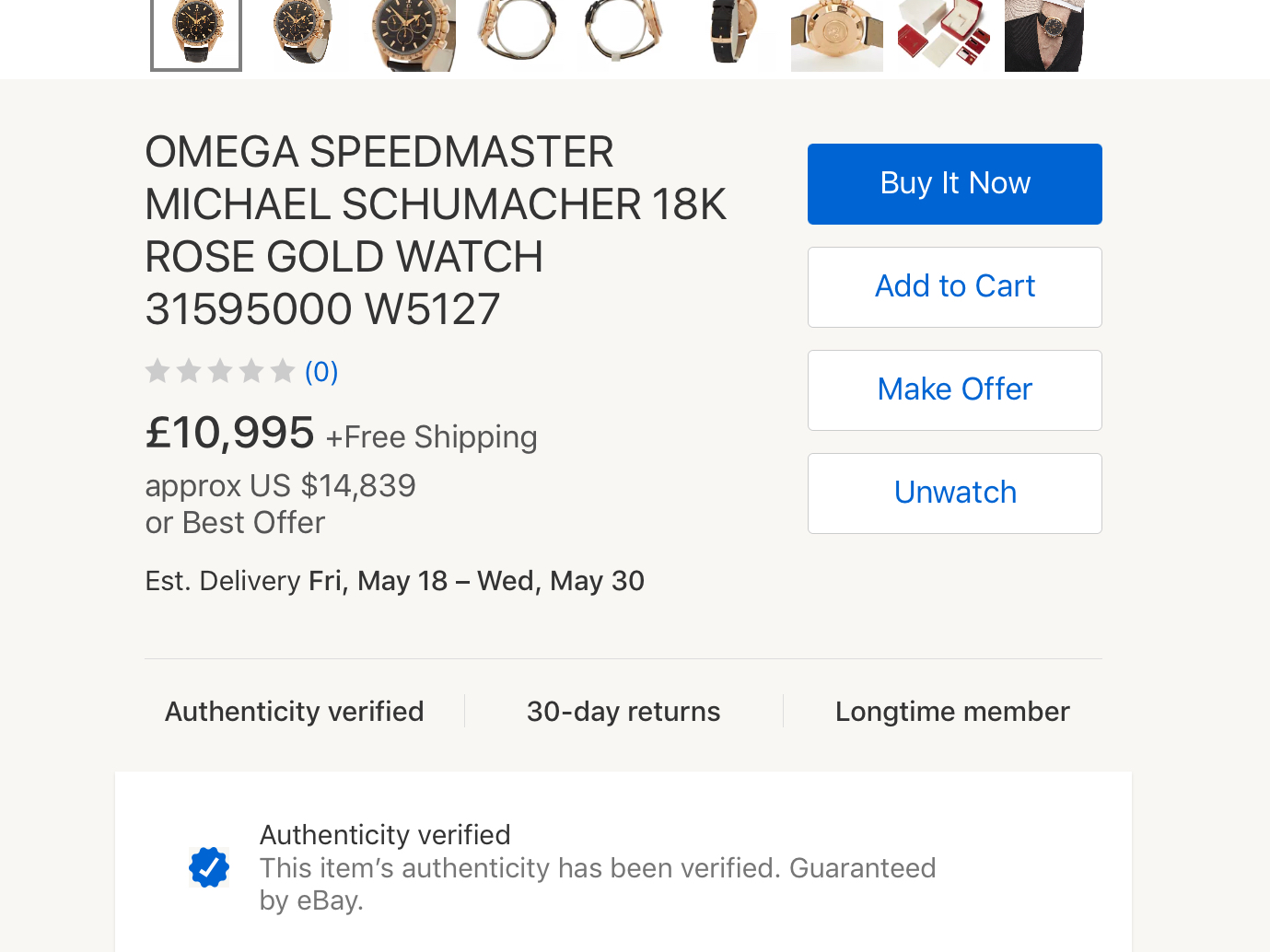The width and height of the screenshot is (1270, 952).
Task: Open the fourth side-profile strap thumbnail
Action: click(517, 35)
